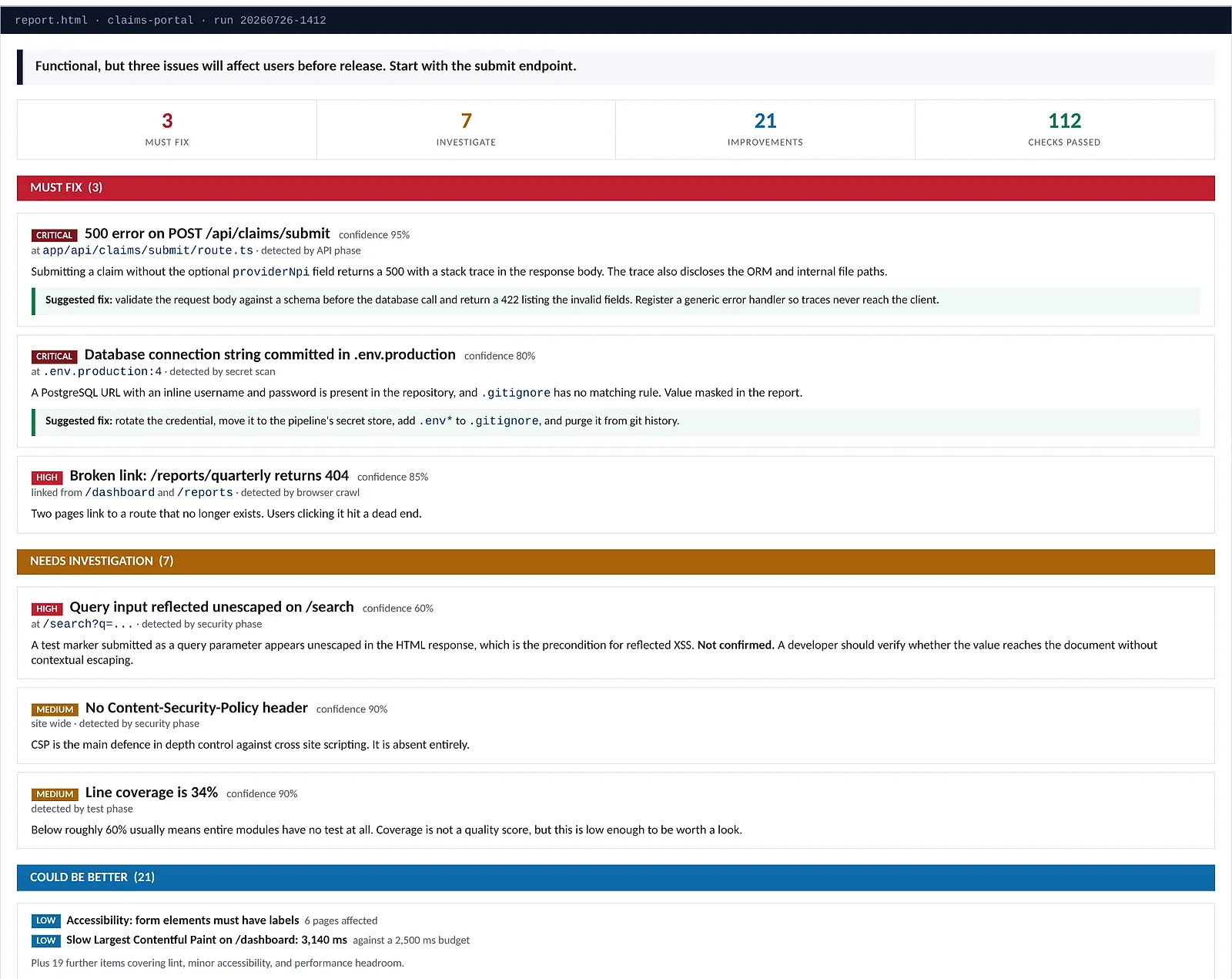The width and height of the screenshot is (1232, 979).
Task: Click the suggested fix about rotating the credential
Action: [x=616, y=421]
